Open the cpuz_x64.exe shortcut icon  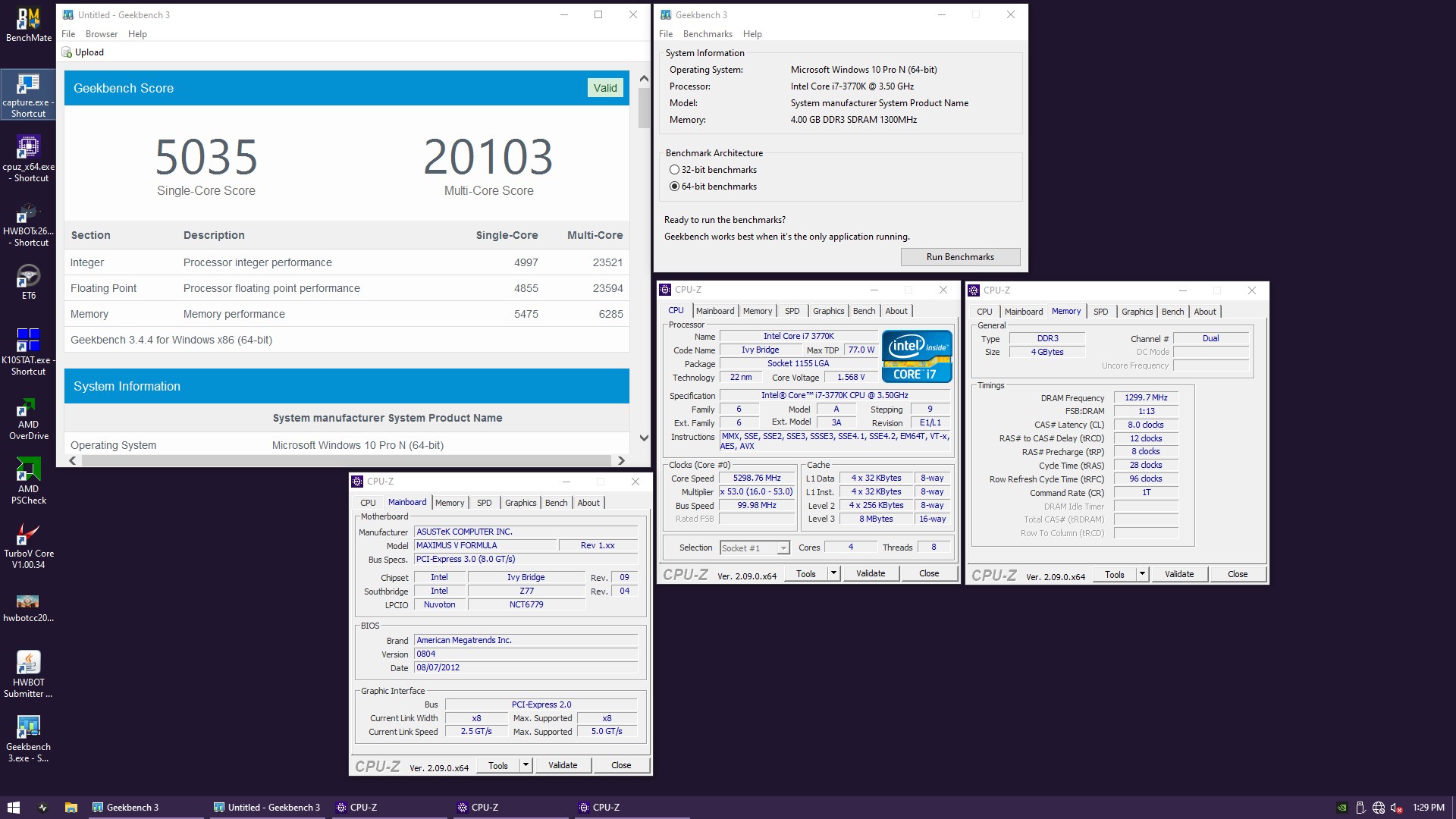coord(29,158)
